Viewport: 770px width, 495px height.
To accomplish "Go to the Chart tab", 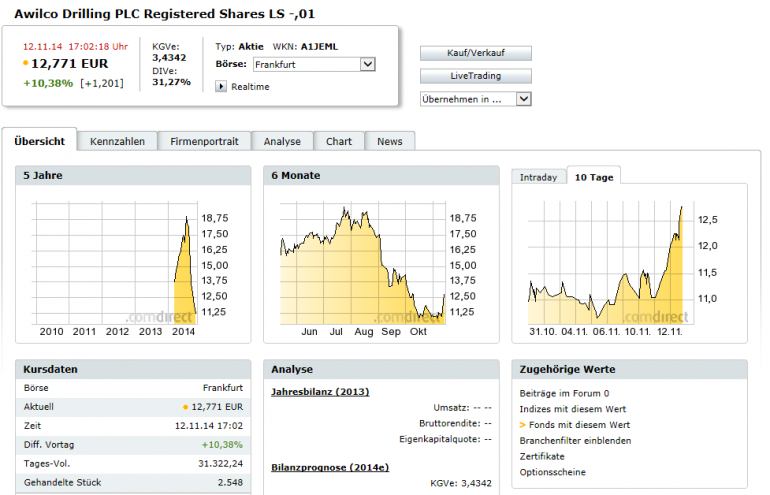I will pos(339,142).
